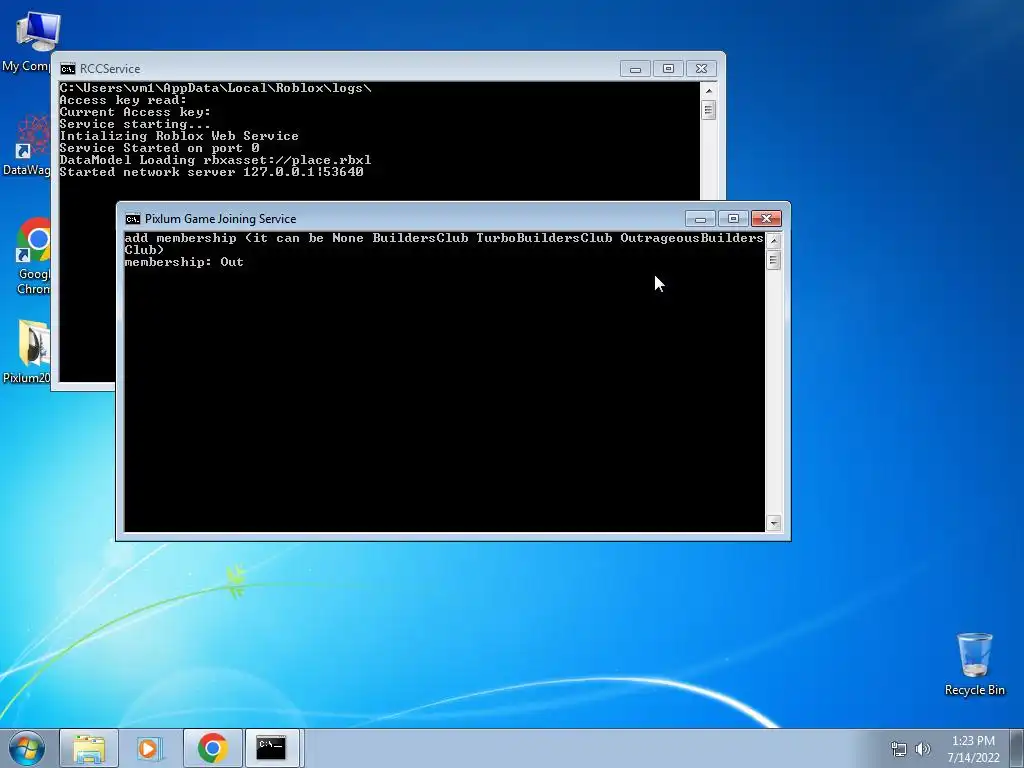The image size is (1024, 768).
Task: Open the Recycle Bin desktop icon
Action: click(974, 664)
